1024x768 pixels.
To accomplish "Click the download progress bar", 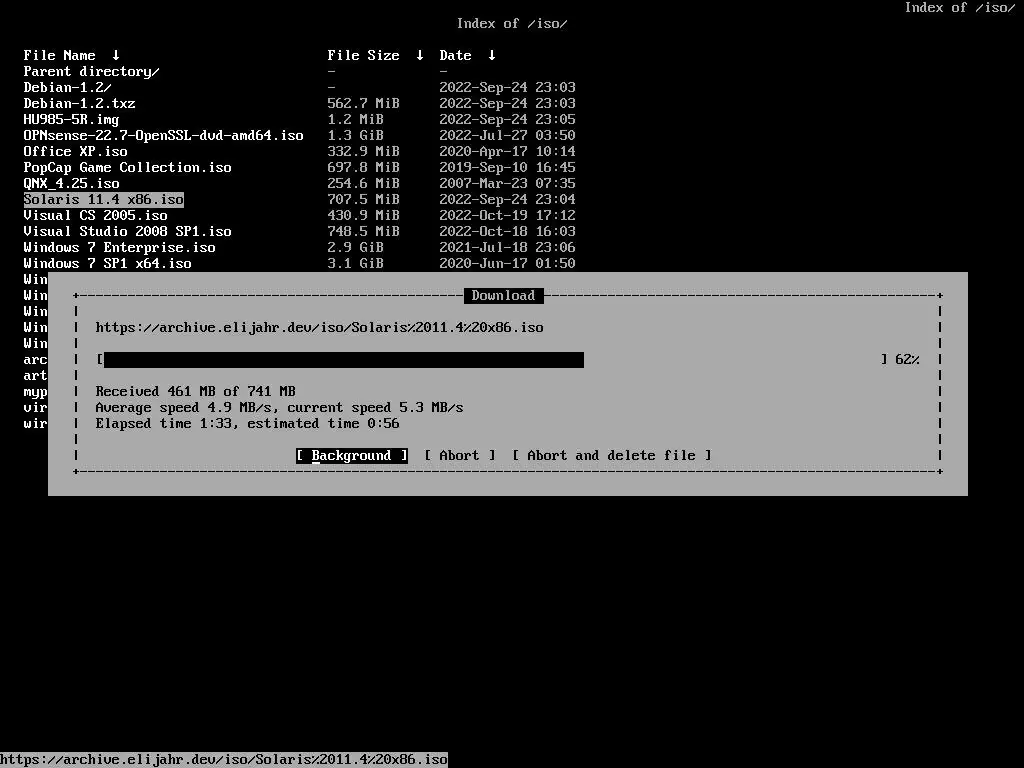I will (x=492, y=359).
